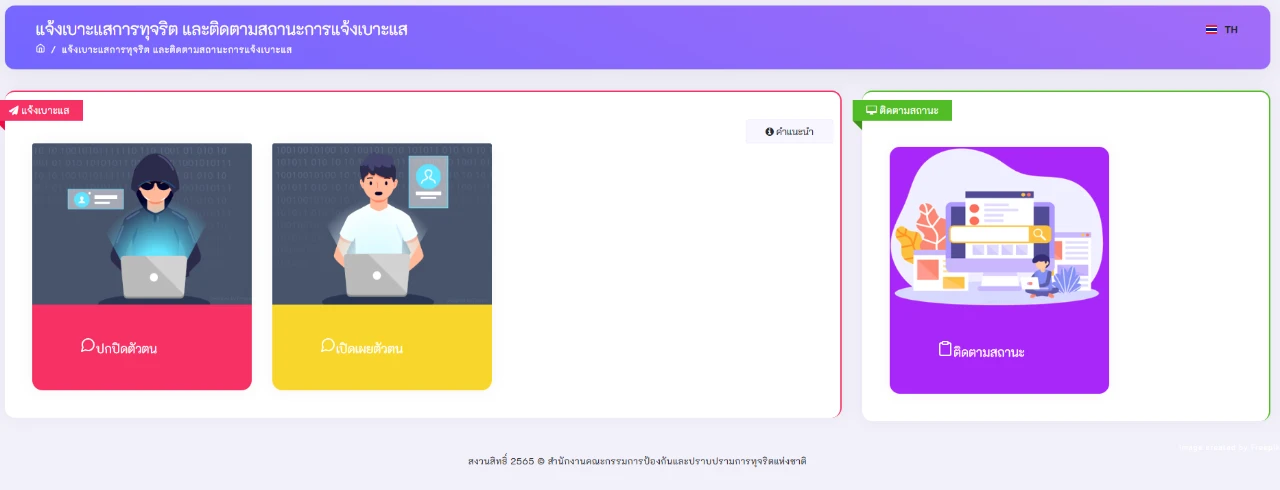
Task: Select the red แจ้งเบาะแส ribbon tab
Action: click(x=45, y=110)
